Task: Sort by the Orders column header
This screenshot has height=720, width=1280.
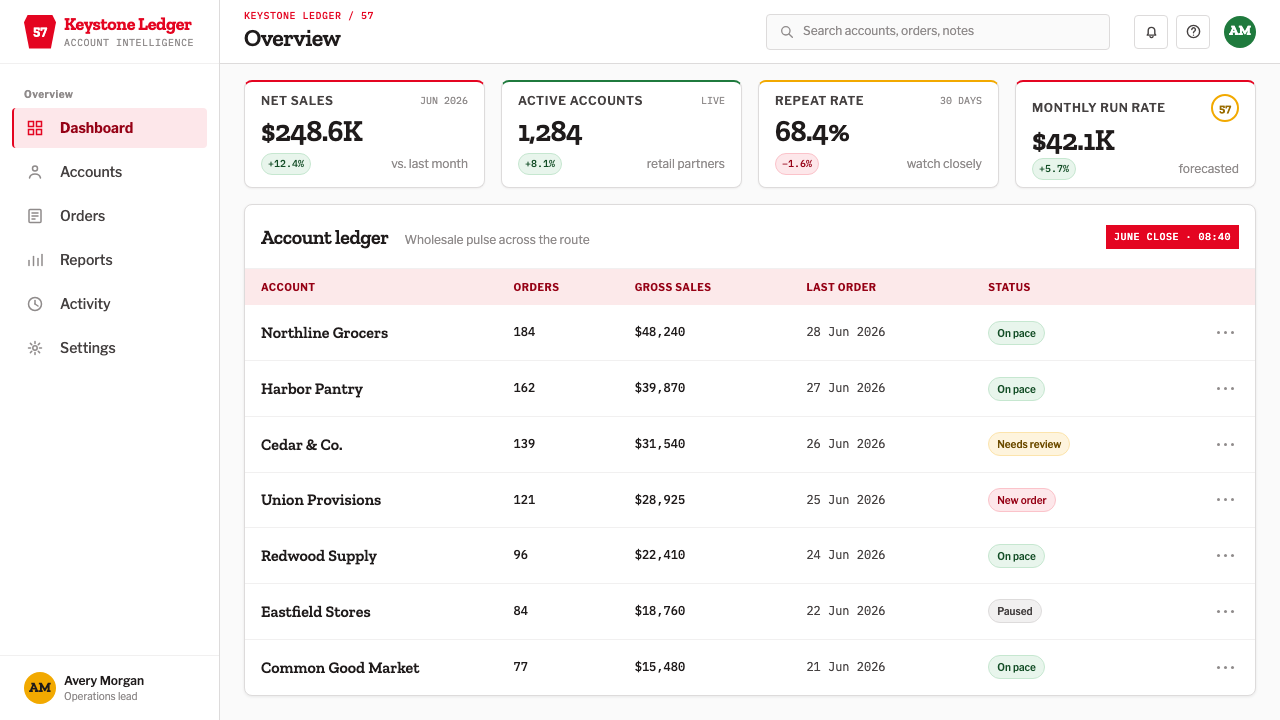Action: pos(536,287)
